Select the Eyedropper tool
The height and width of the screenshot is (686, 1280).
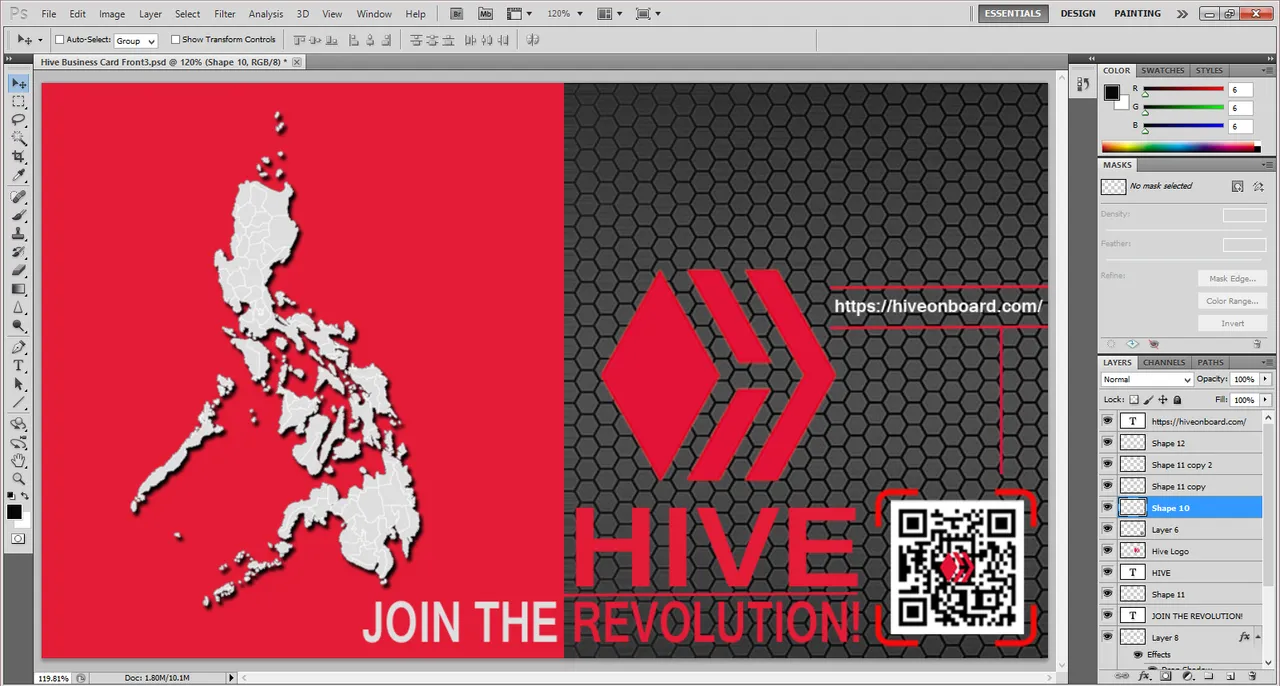[19, 176]
